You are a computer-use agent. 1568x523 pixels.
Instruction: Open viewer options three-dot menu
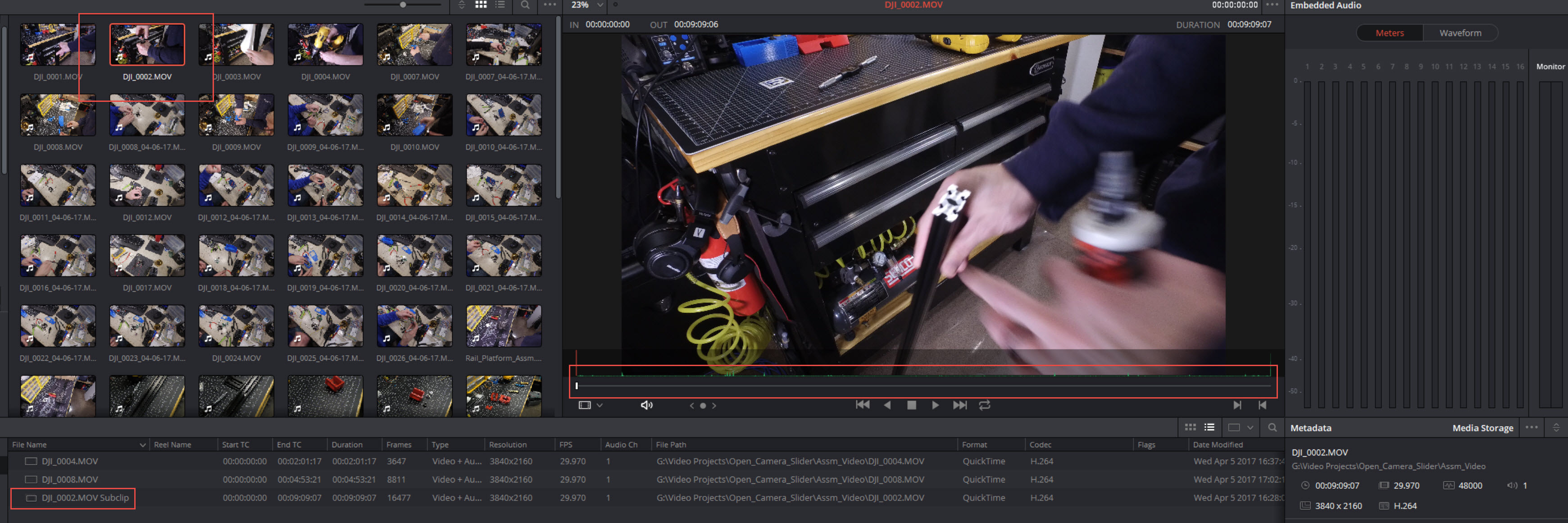(1272, 5)
